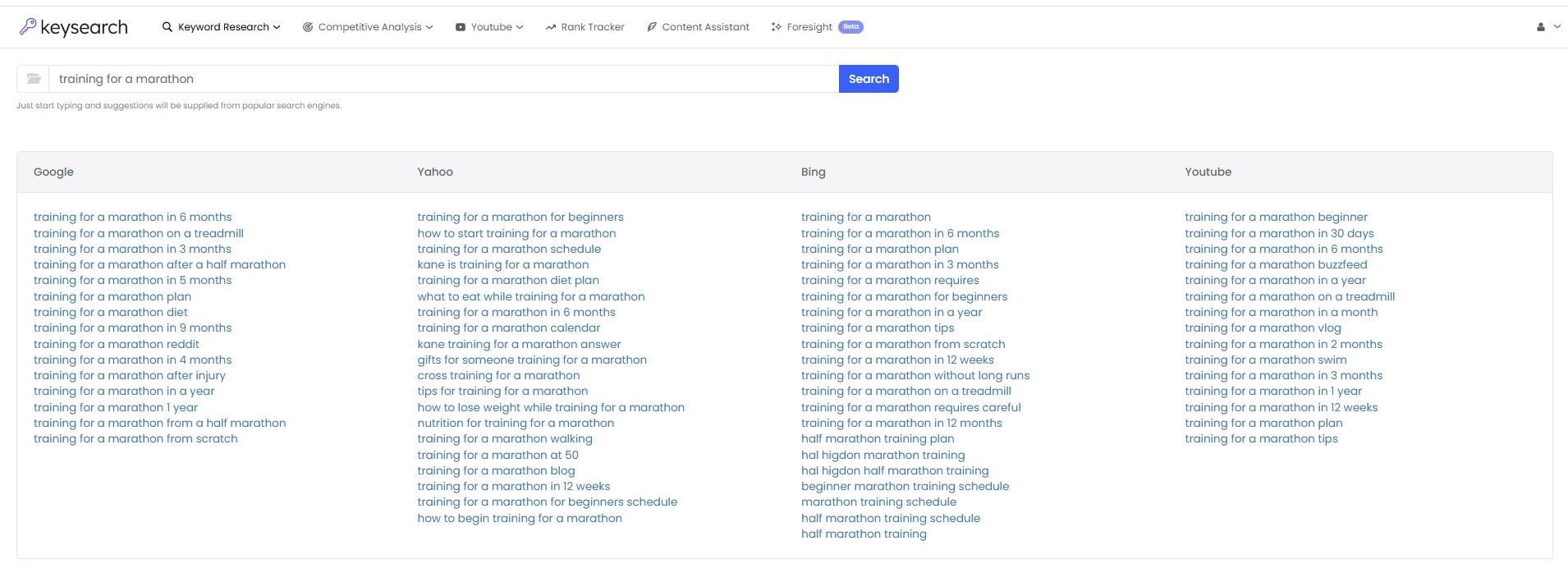The image size is (1568, 573).
Task: Open Yahoo suggestion 'training for a marathon calendar'
Action: (x=509, y=328)
